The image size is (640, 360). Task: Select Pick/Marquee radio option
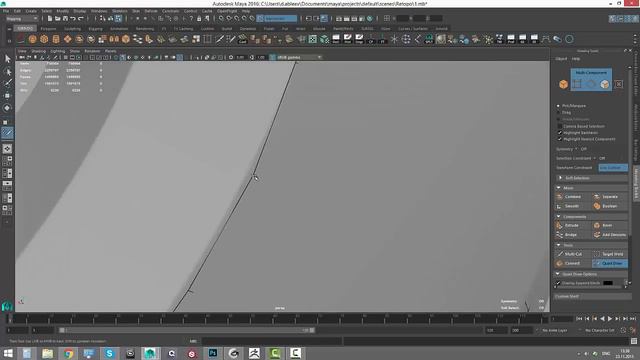[x=558, y=106]
